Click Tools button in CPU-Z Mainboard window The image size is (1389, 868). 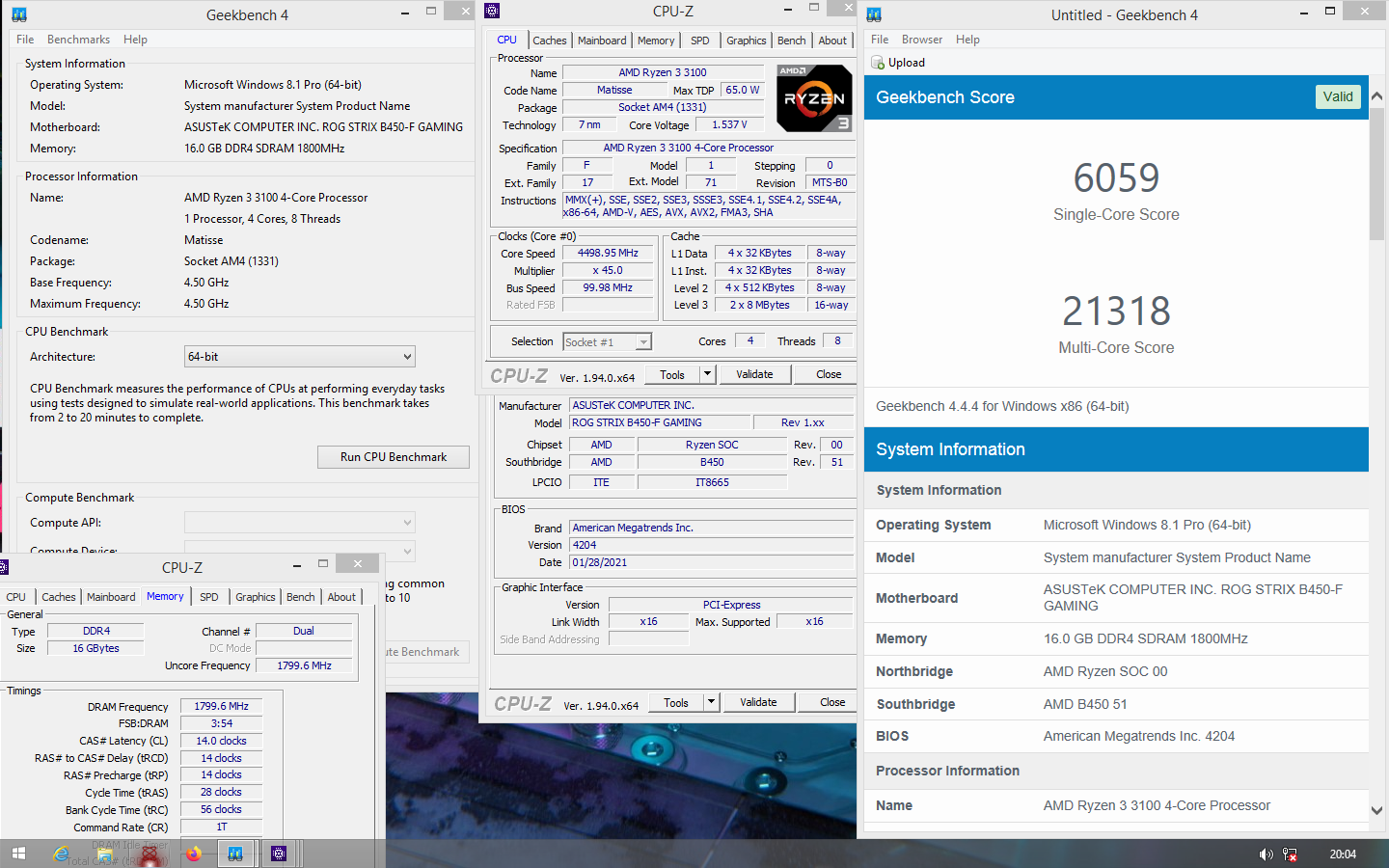pyautogui.click(x=676, y=702)
